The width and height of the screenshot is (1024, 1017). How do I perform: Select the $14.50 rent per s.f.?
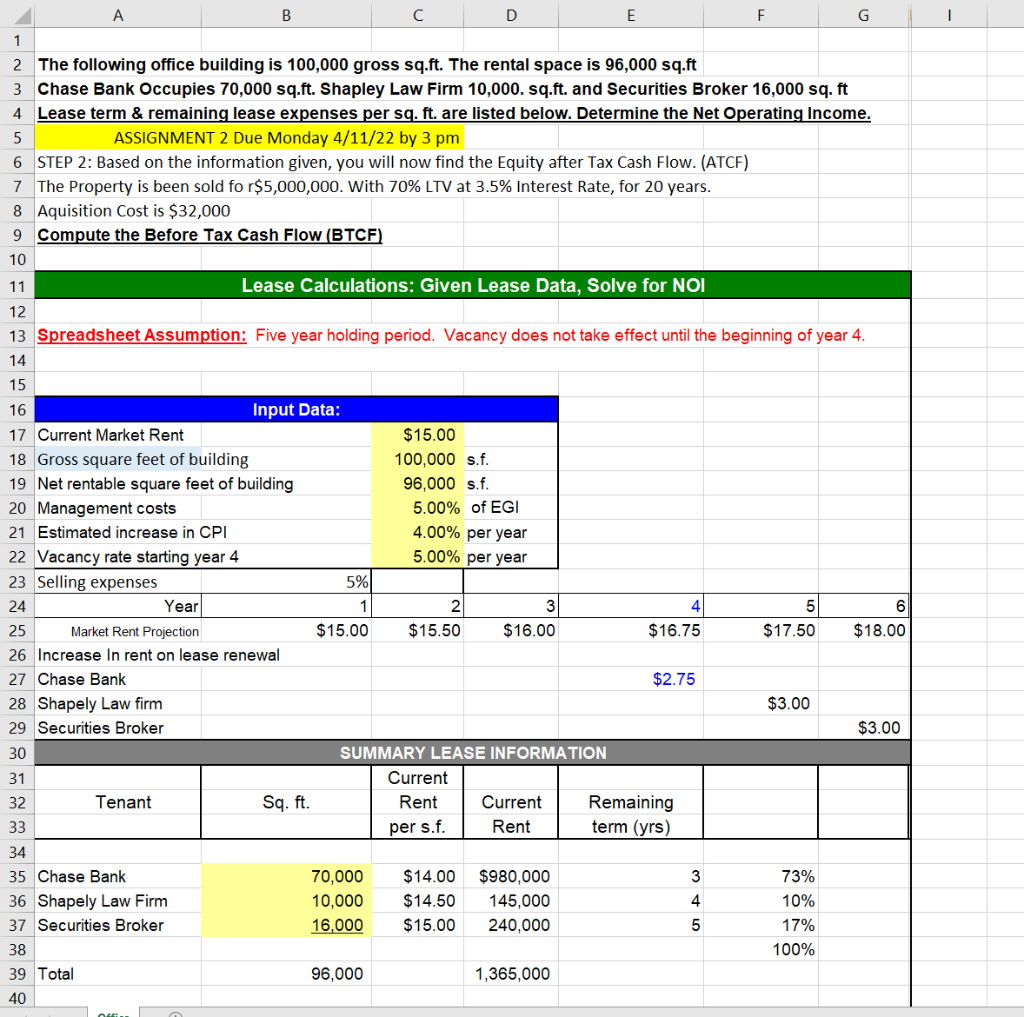coord(417,901)
